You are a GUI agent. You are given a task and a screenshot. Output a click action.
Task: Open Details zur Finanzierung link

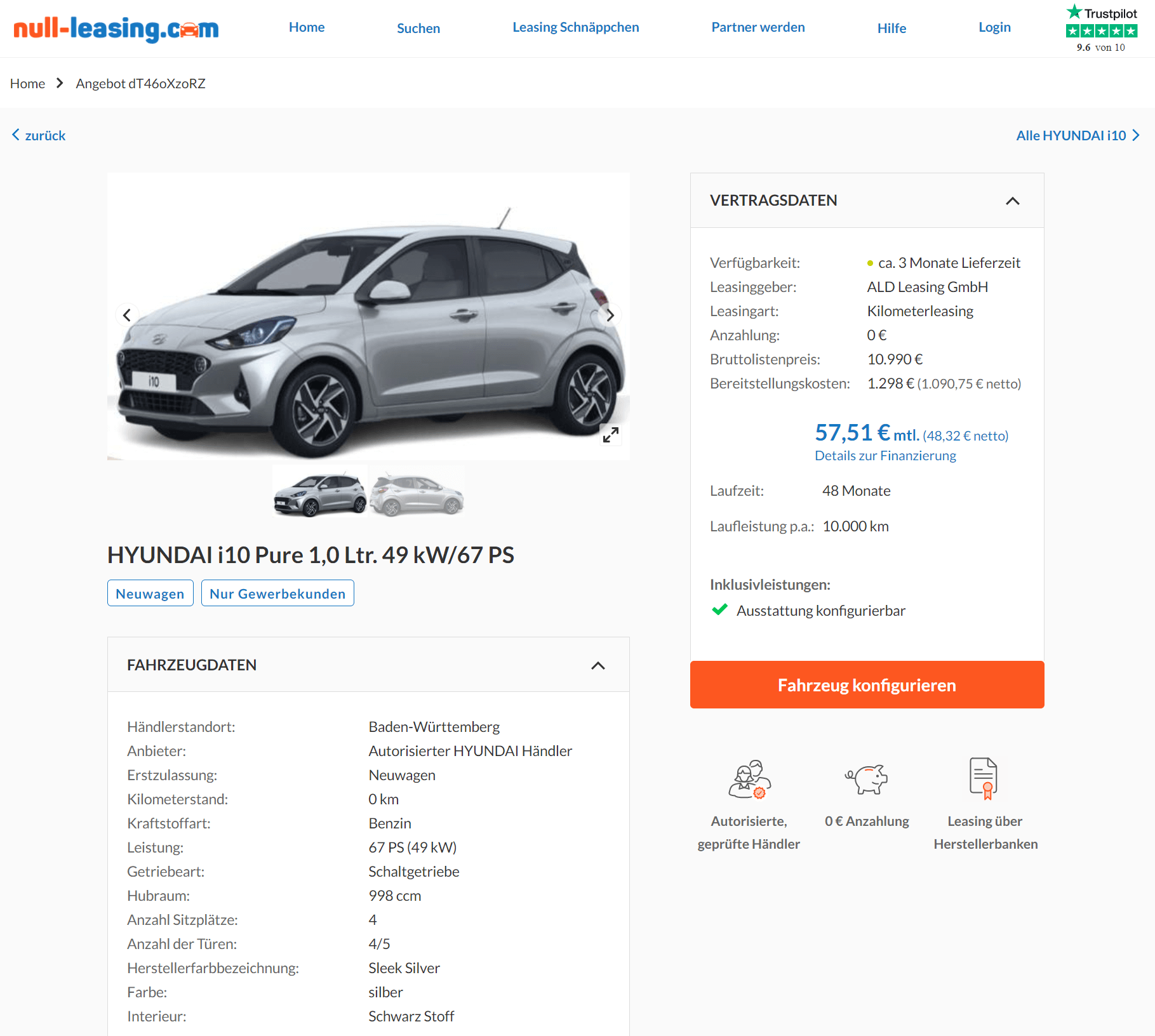click(885, 456)
